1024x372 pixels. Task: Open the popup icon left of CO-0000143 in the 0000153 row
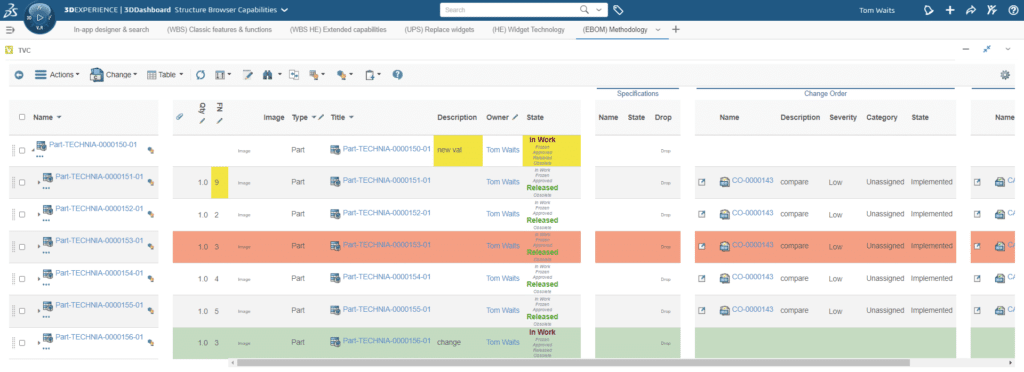pos(702,246)
